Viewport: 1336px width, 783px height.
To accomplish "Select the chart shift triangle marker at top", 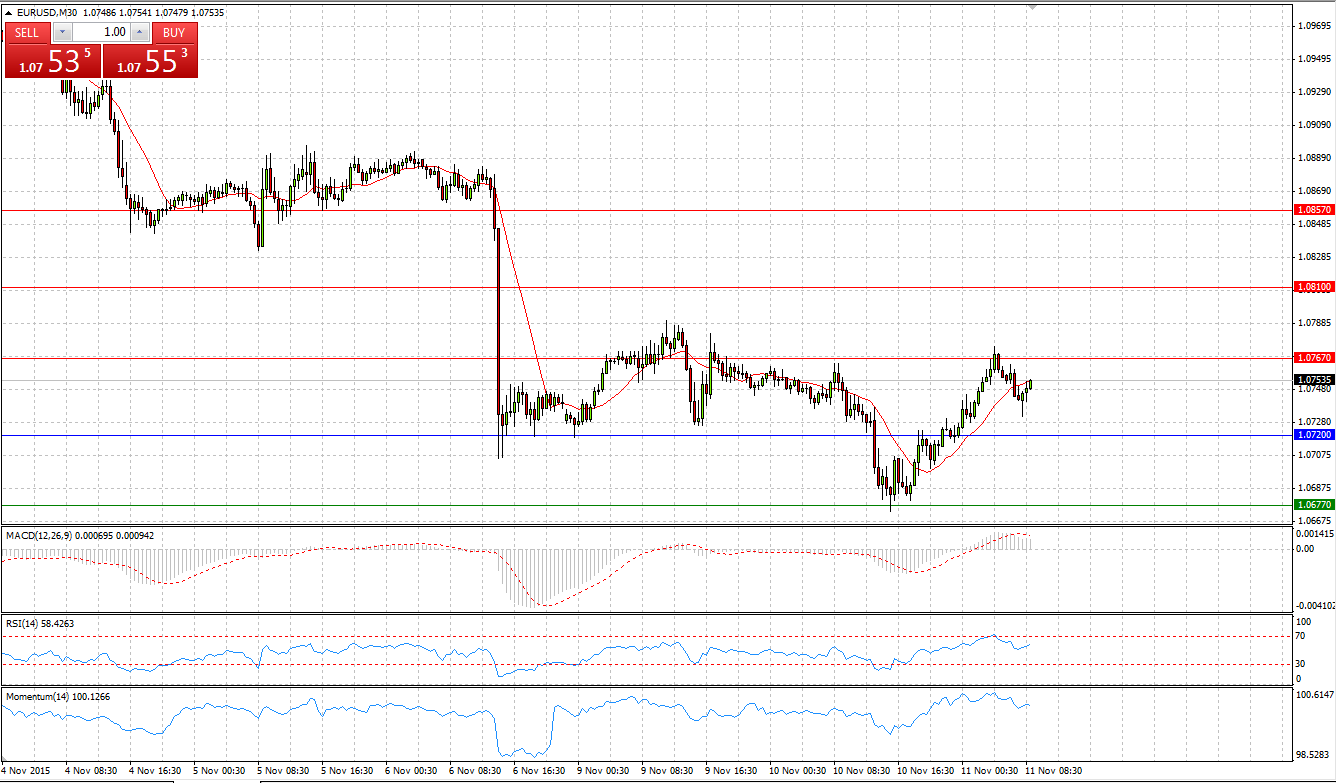I will (1034, 7).
